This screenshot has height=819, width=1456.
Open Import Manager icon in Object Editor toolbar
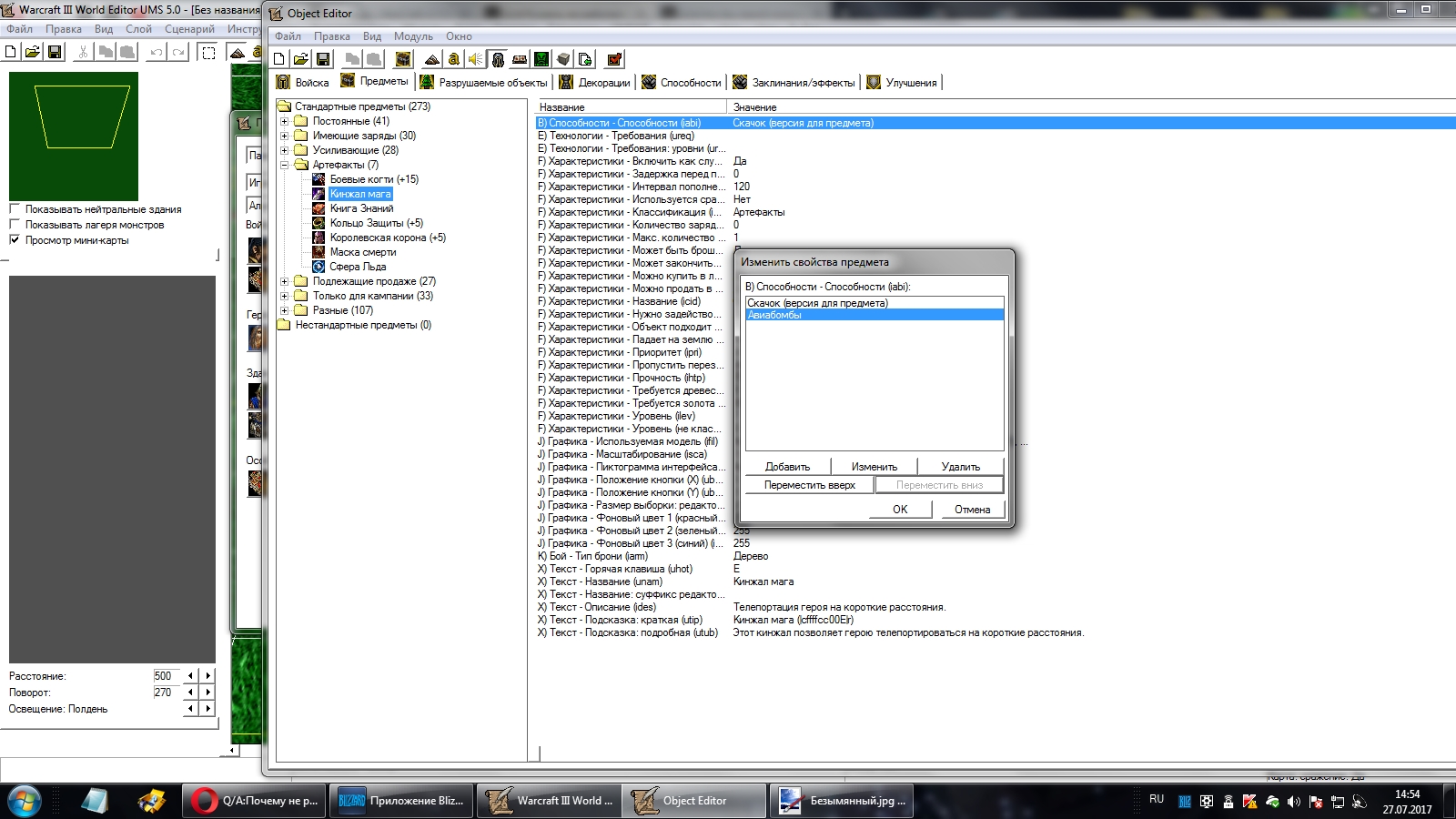585,59
